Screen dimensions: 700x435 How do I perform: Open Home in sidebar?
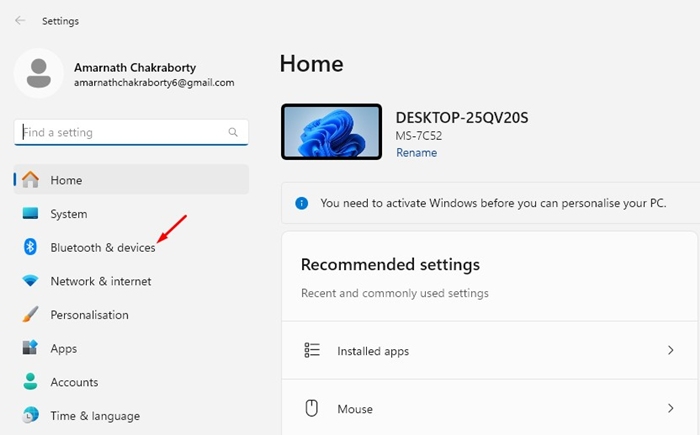pos(131,180)
